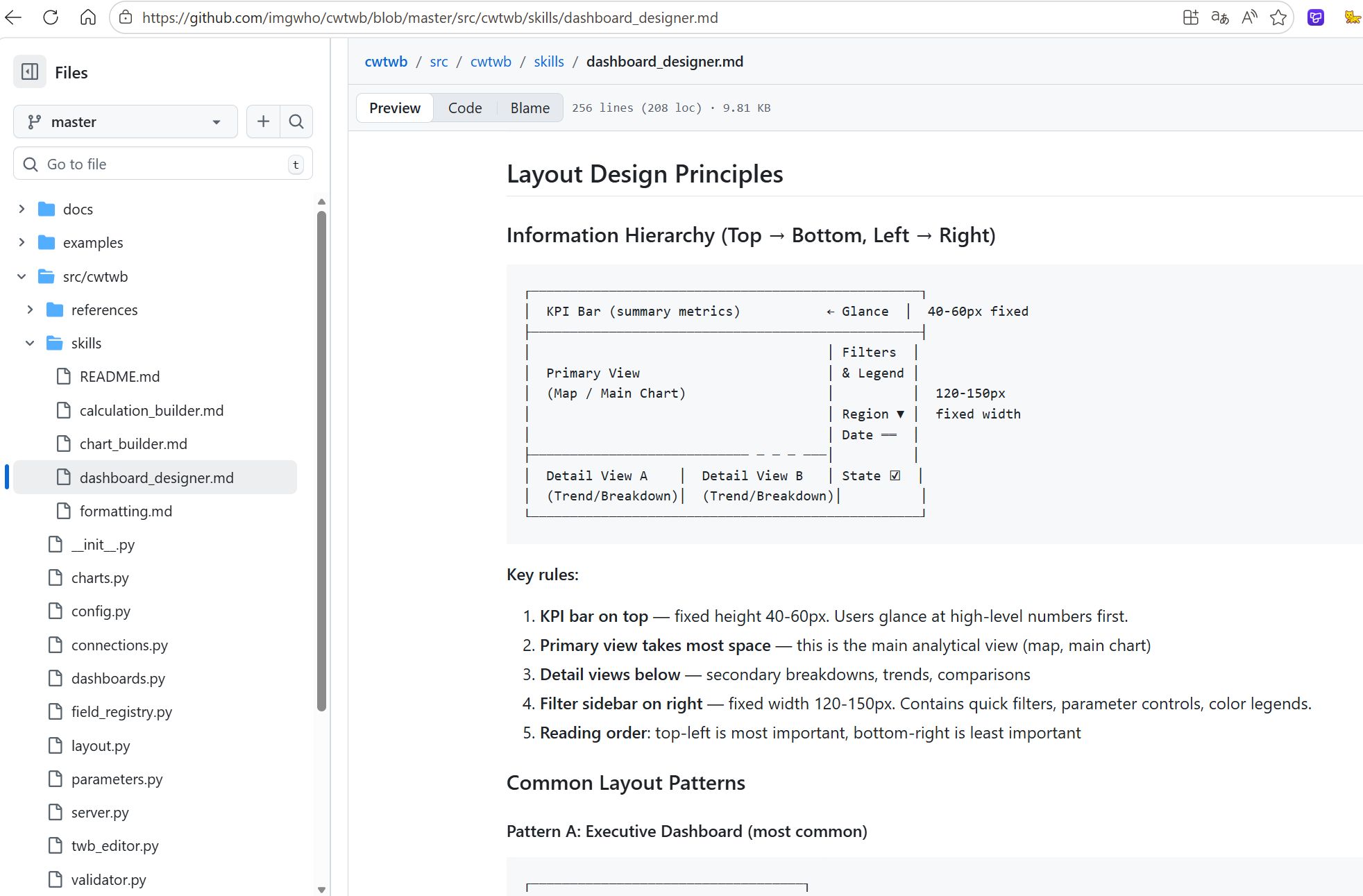
Task: Click 'Common Layout Patterns' heading
Action: click(625, 783)
